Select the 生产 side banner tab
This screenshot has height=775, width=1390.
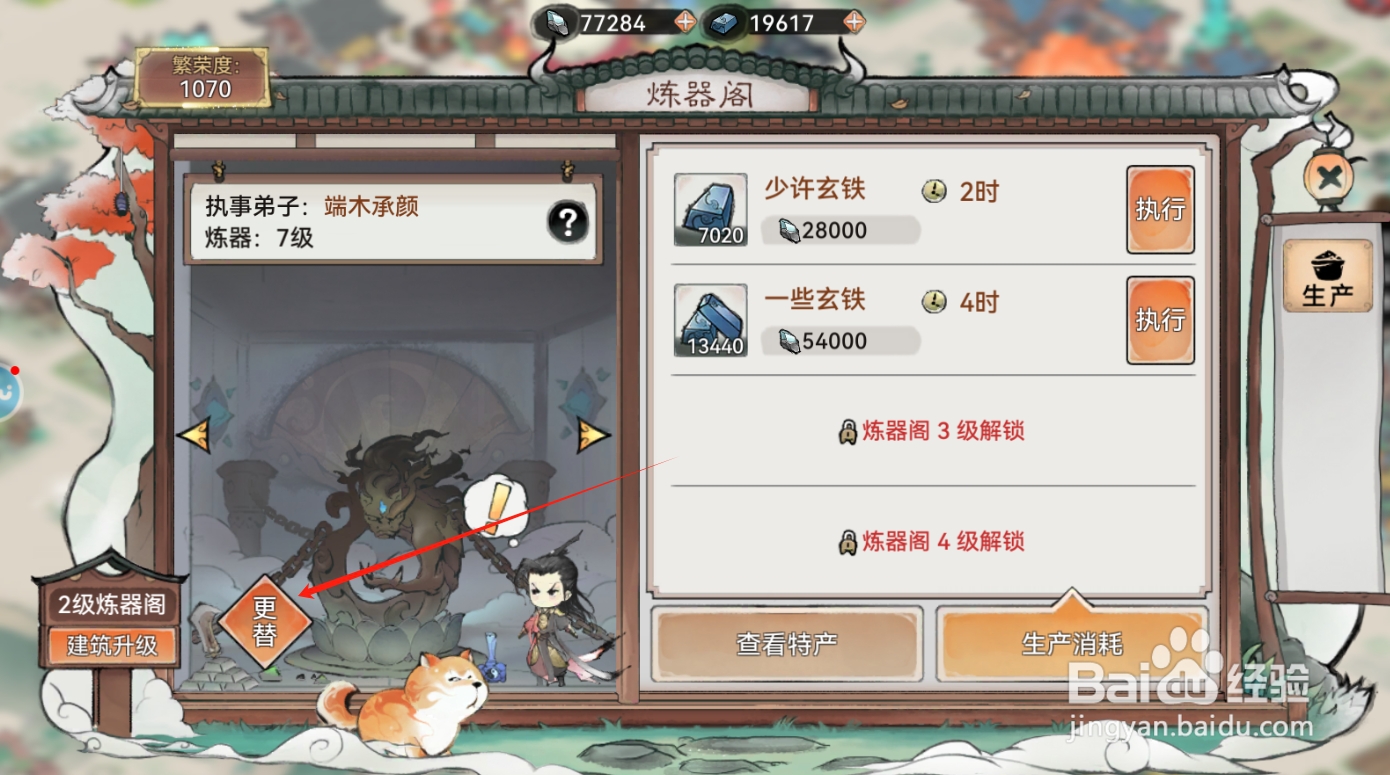(x=1327, y=277)
